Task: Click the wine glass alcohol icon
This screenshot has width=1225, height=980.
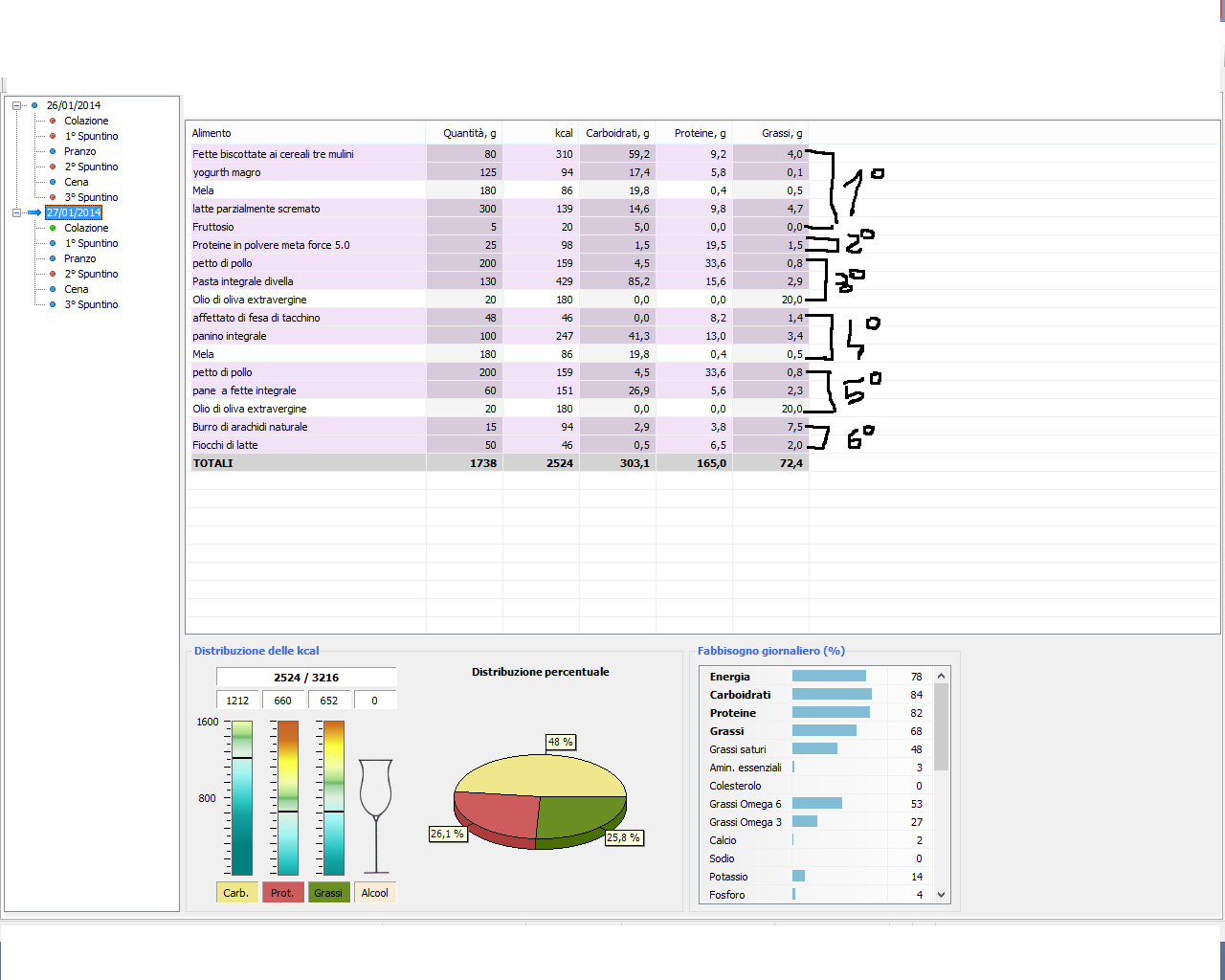Action: click(x=375, y=815)
